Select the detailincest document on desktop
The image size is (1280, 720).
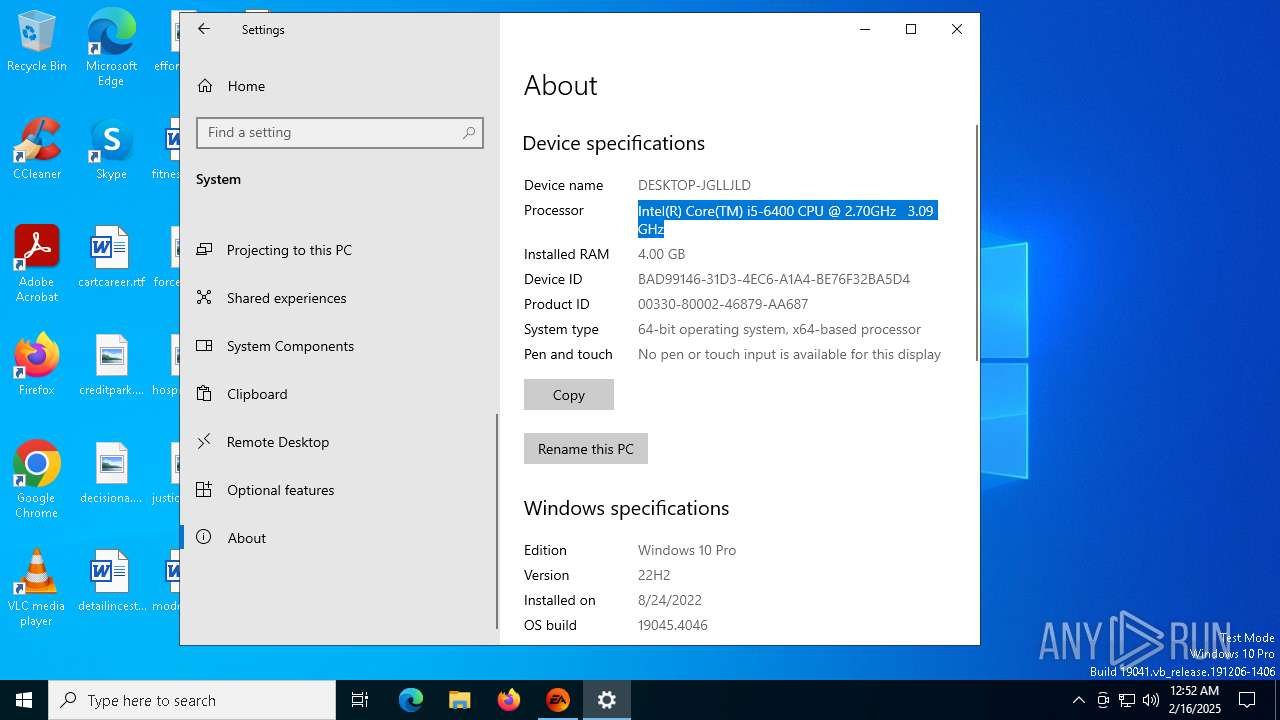click(x=111, y=581)
